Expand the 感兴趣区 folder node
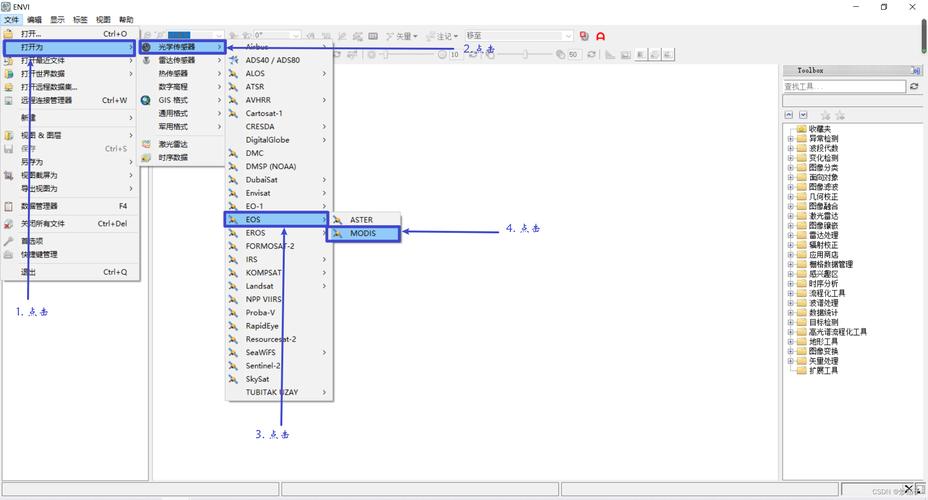 tap(791, 274)
